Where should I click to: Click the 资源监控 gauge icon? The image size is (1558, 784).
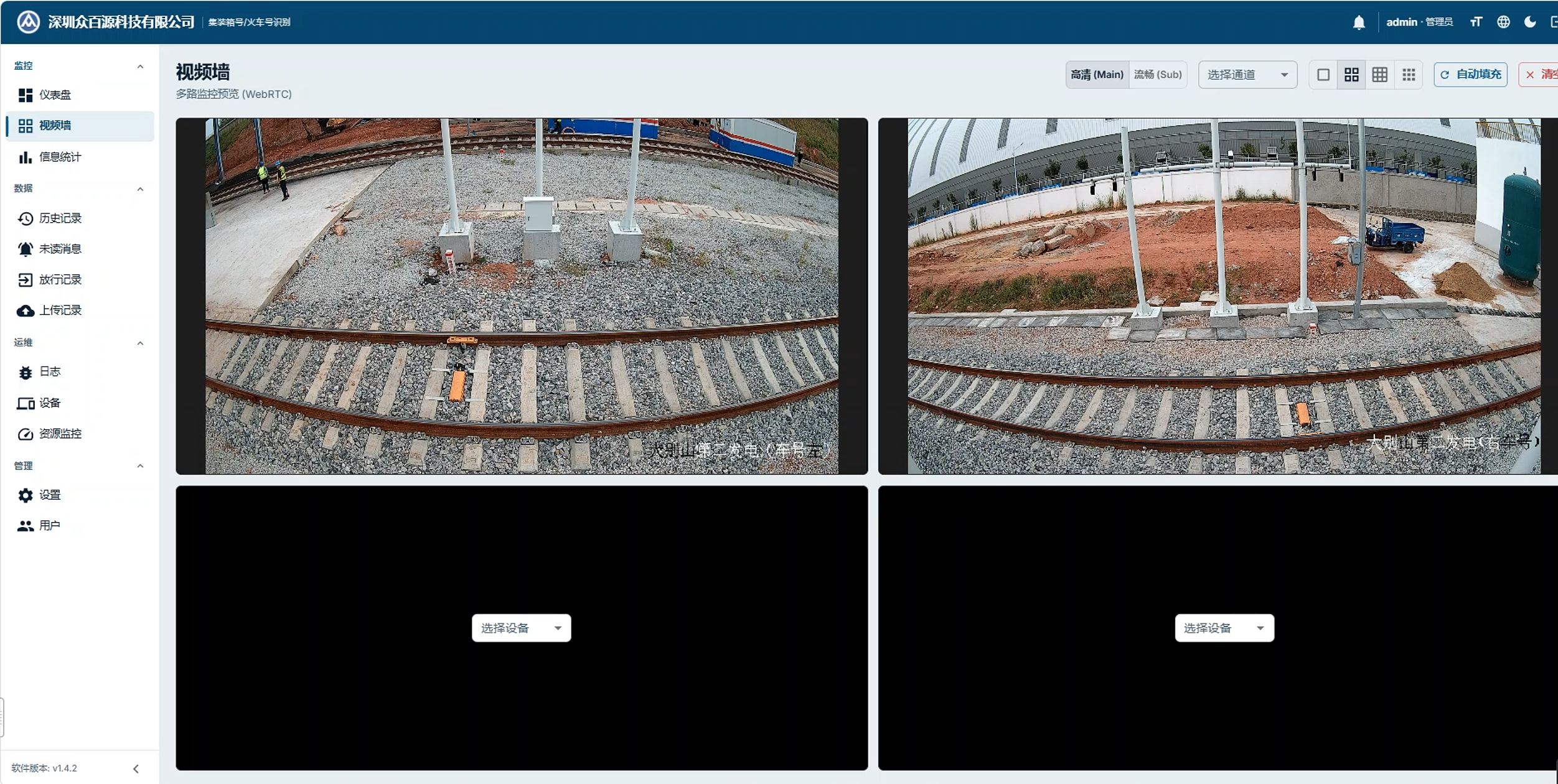pyautogui.click(x=25, y=434)
